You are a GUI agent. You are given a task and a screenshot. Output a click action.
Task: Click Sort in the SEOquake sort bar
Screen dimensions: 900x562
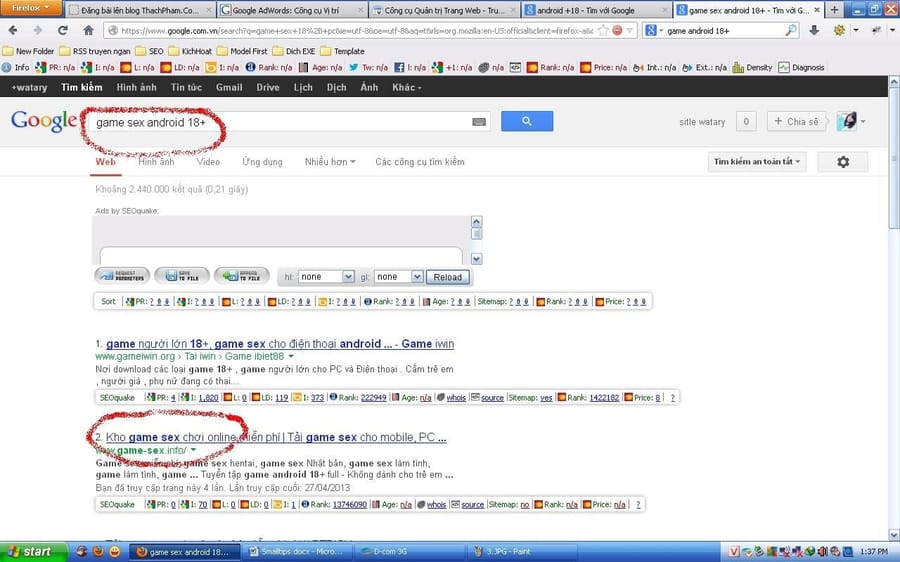coord(108,301)
